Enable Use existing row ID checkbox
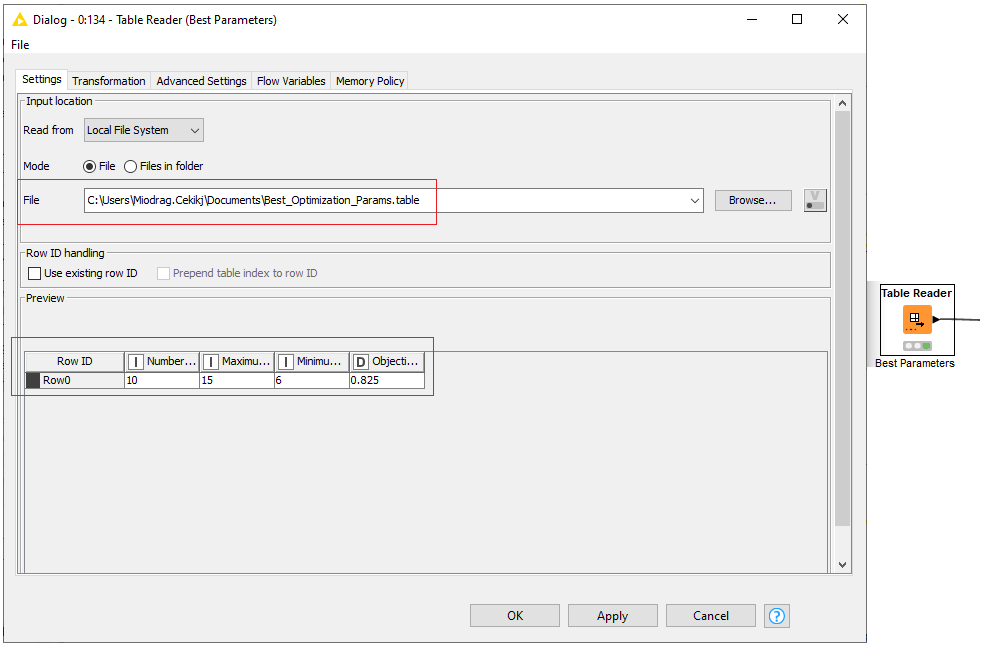Screen dimensions: 984x649 point(35,274)
